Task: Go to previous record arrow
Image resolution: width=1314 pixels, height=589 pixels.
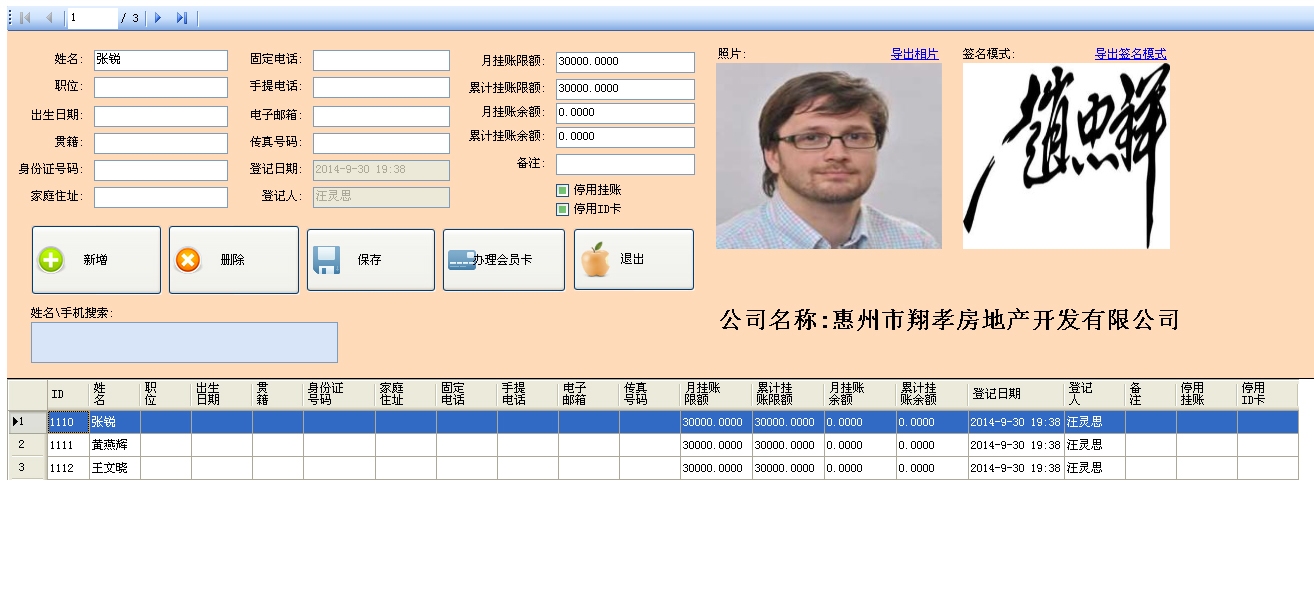Action: coord(49,18)
